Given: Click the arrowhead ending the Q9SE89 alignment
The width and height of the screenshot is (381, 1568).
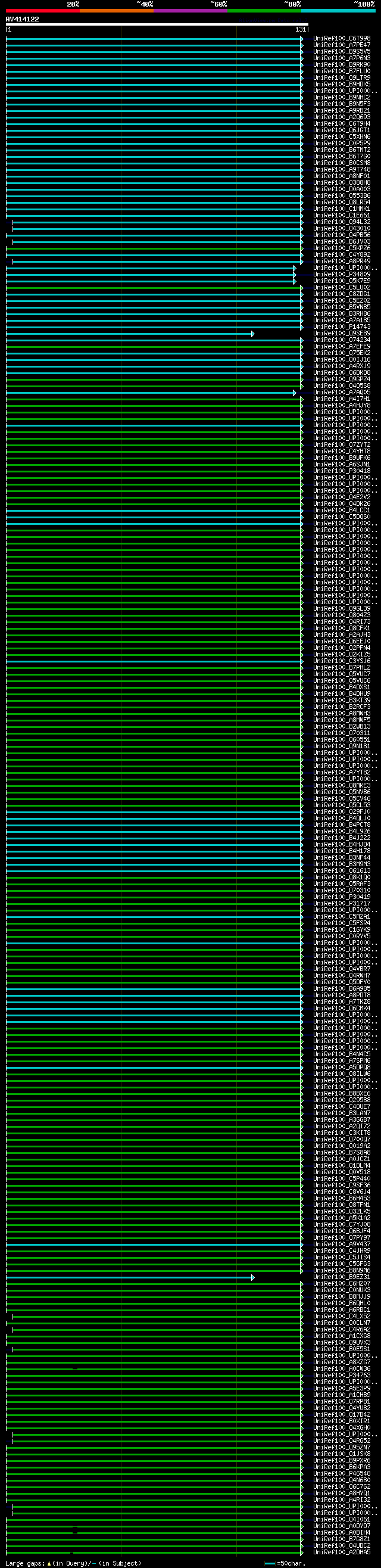Looking at the screenshot, I should click(252, 334).
